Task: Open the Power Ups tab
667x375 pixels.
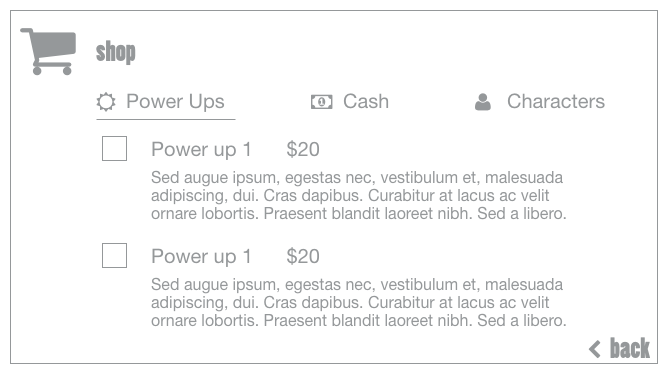Action: pyautogui.click(x=165, y=102)
